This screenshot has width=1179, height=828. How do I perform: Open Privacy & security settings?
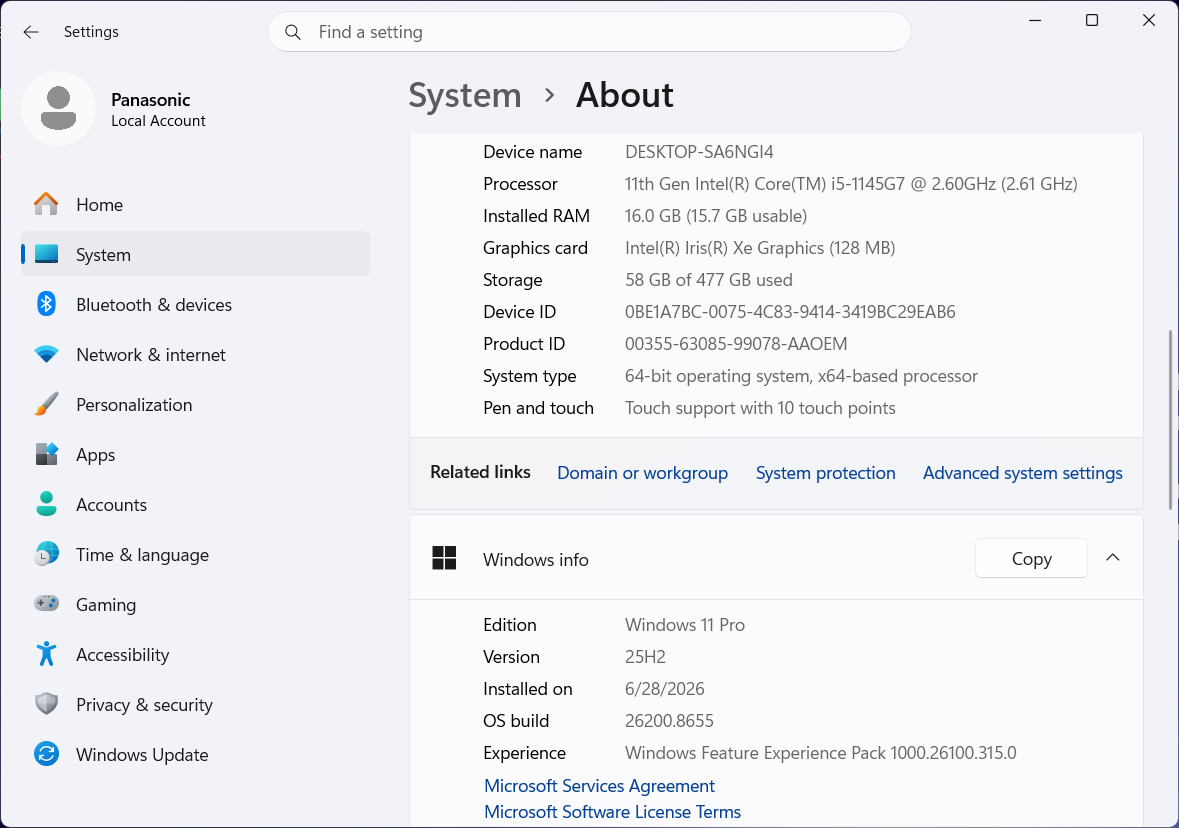pyautogui.click(x=195, y=704)
